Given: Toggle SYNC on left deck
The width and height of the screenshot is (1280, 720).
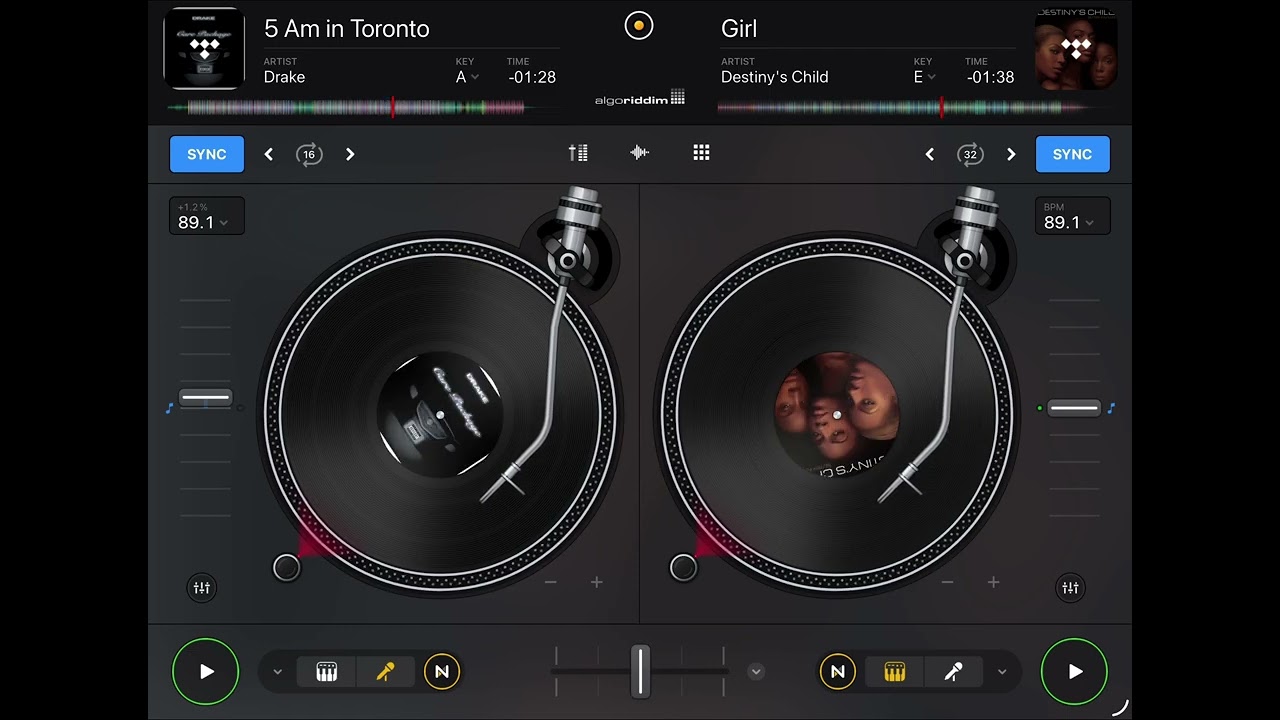Looking at the screenshot, I should (207, 154).
